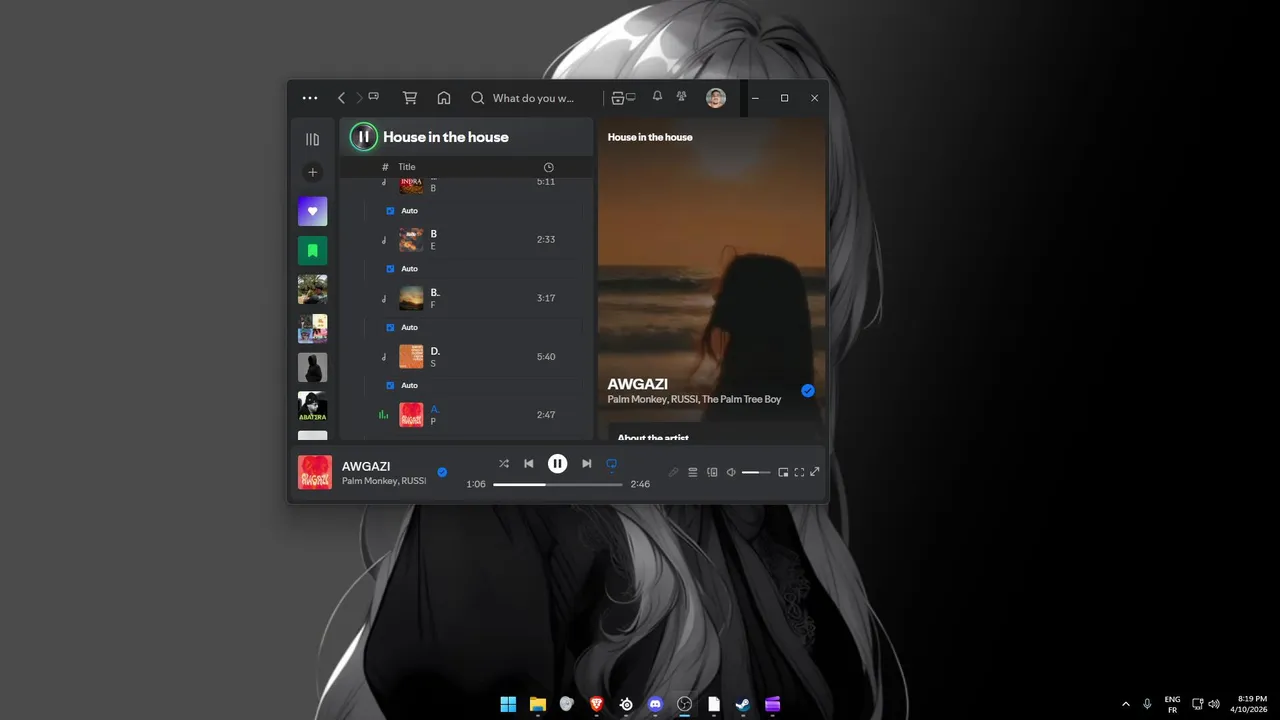The image size is (1280, 720).
Task: Open Steam from the taskbar
Action: pos(743,704)
